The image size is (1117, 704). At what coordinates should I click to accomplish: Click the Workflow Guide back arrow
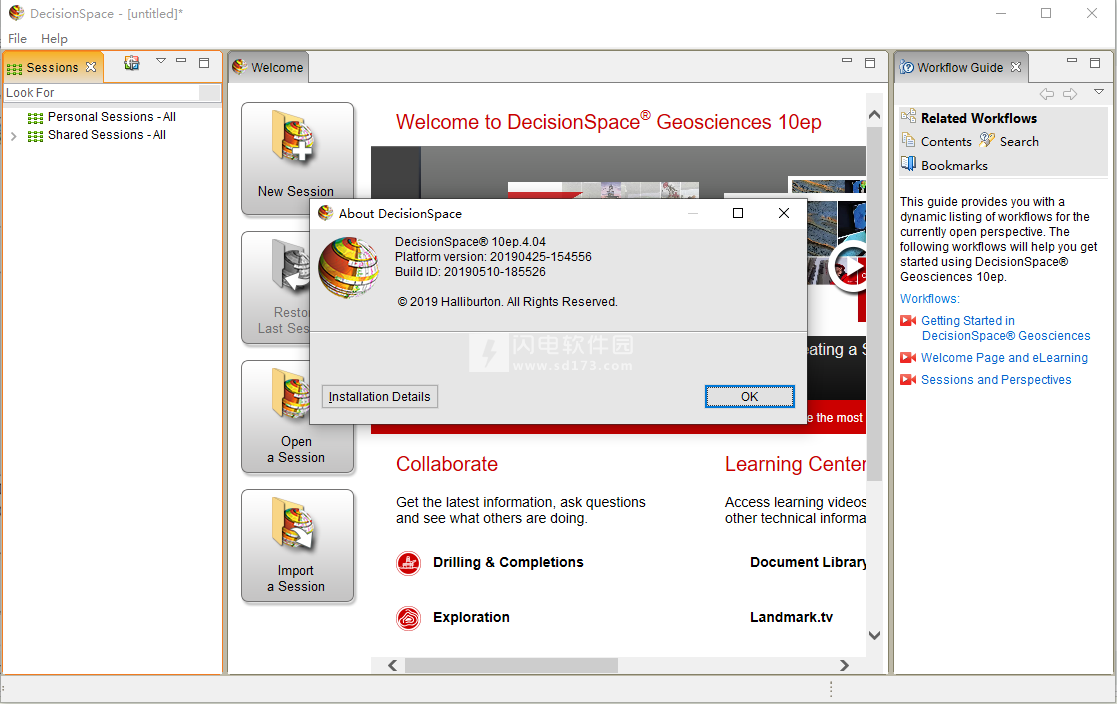[1046, 94]
